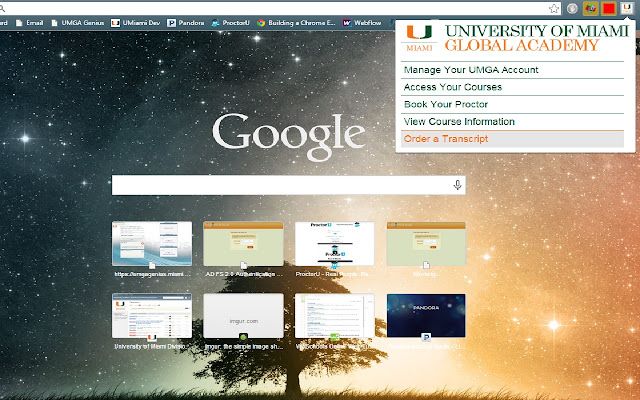Open the umgagenius.miami thumbnail
Screen dimensions: 640x400
[152, 244]
